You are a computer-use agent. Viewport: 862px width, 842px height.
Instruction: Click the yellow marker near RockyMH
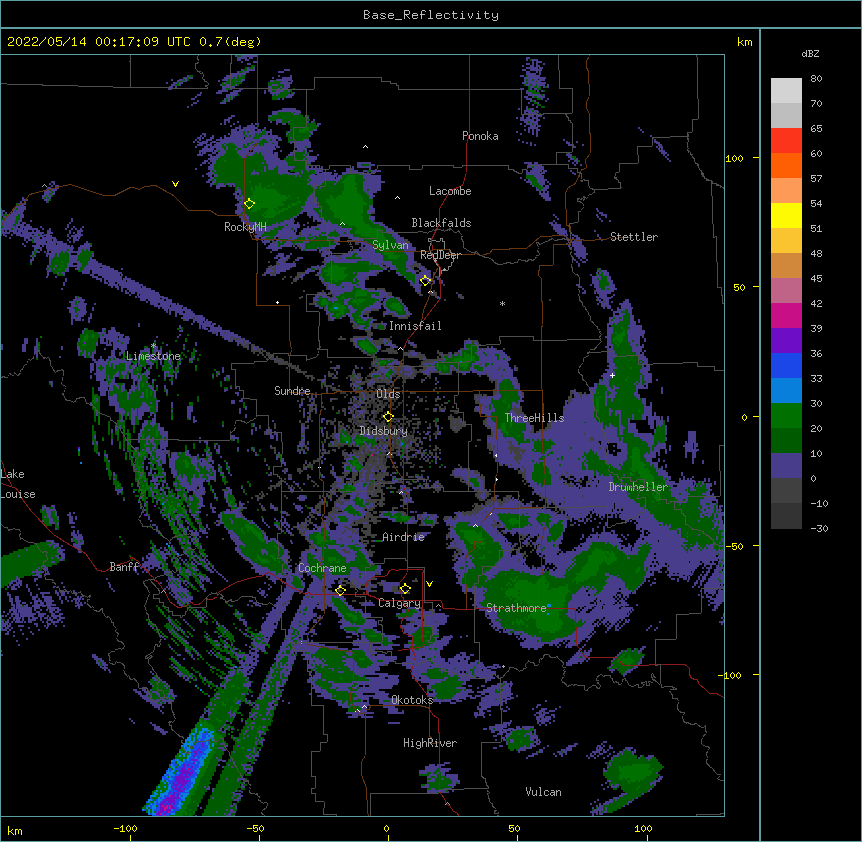[x=249, y=204]
